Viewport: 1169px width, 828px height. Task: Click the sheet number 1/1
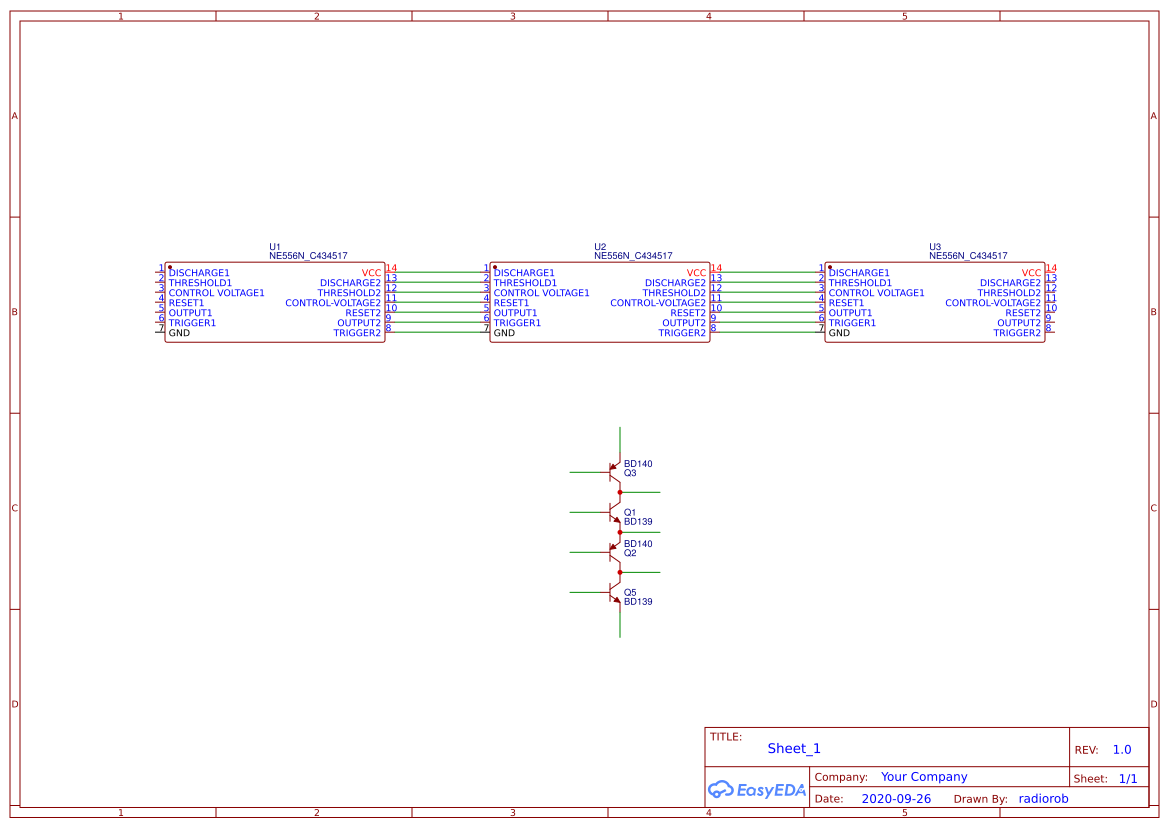(1128, 779)
